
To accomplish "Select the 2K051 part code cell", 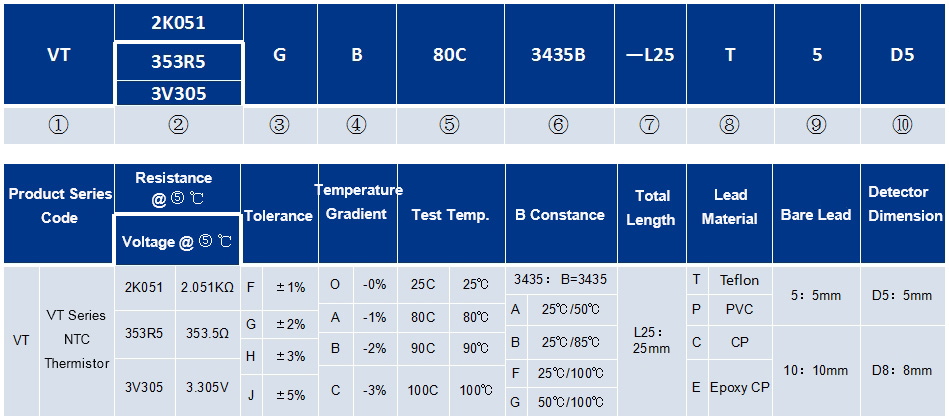I will (x=179, y=22).
